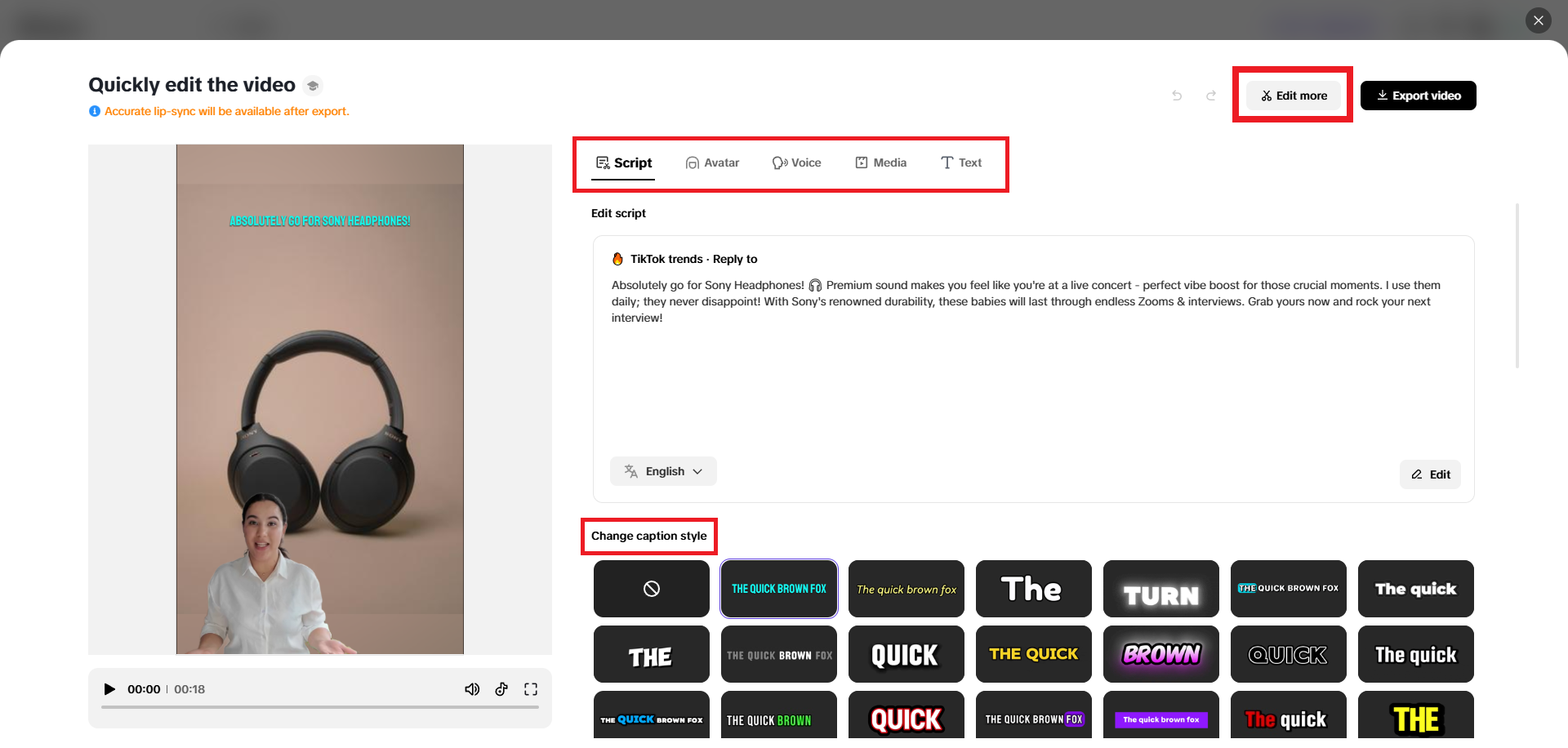
Task: Select the glowing TURN caption style
Action: pyautogui.click(x=1160, y=589)
